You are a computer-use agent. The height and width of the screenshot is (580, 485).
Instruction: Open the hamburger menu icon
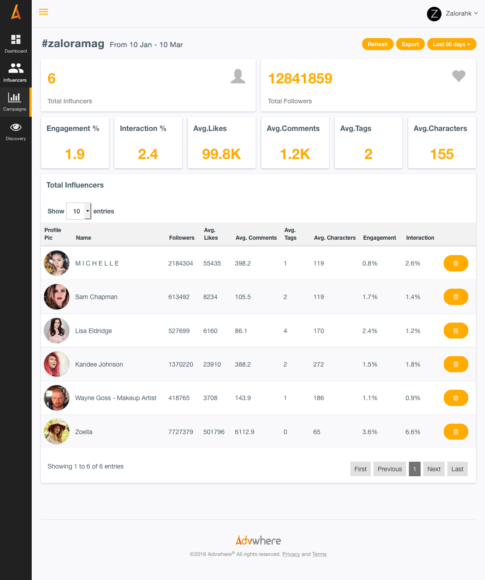click(x=43, y=12)
